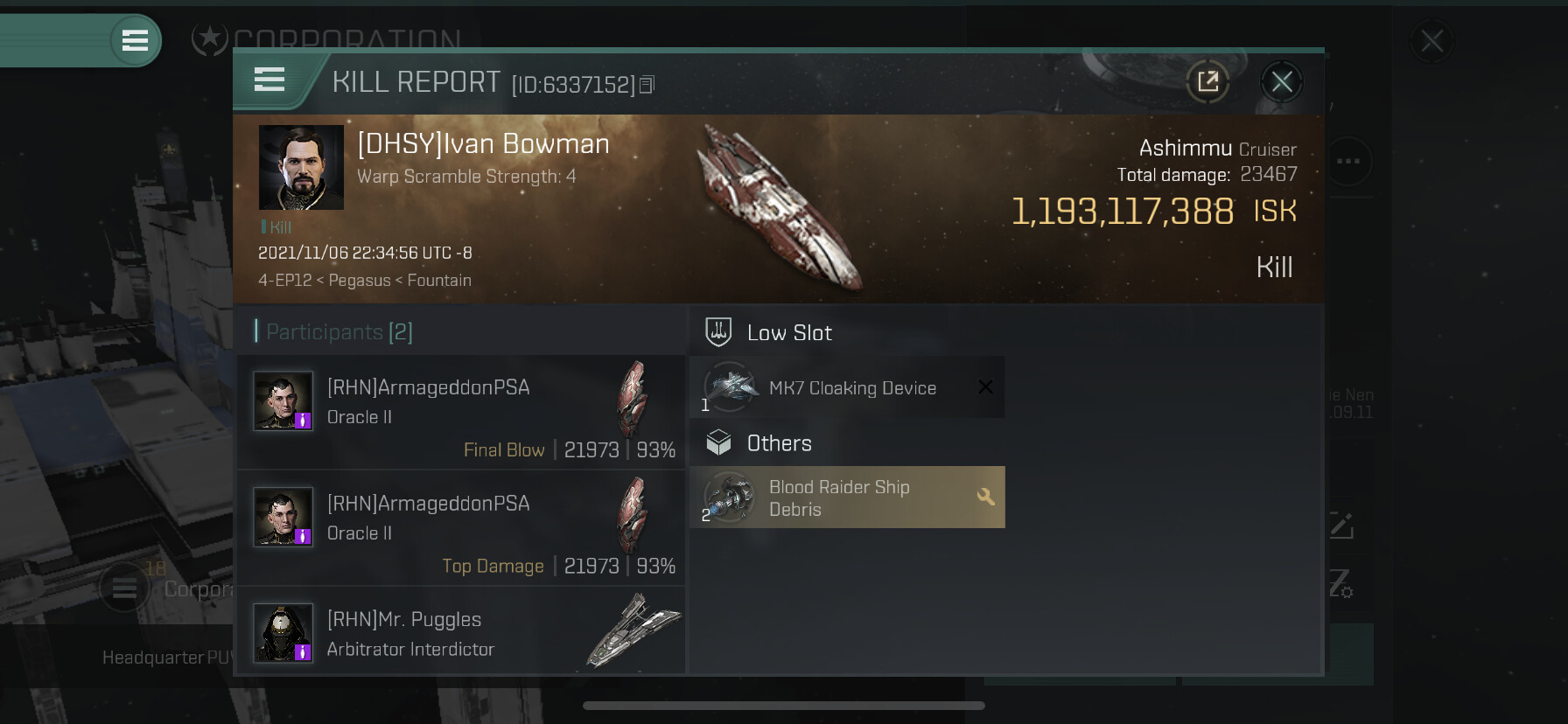Select the Ashimmu ship image

(777, 205)
